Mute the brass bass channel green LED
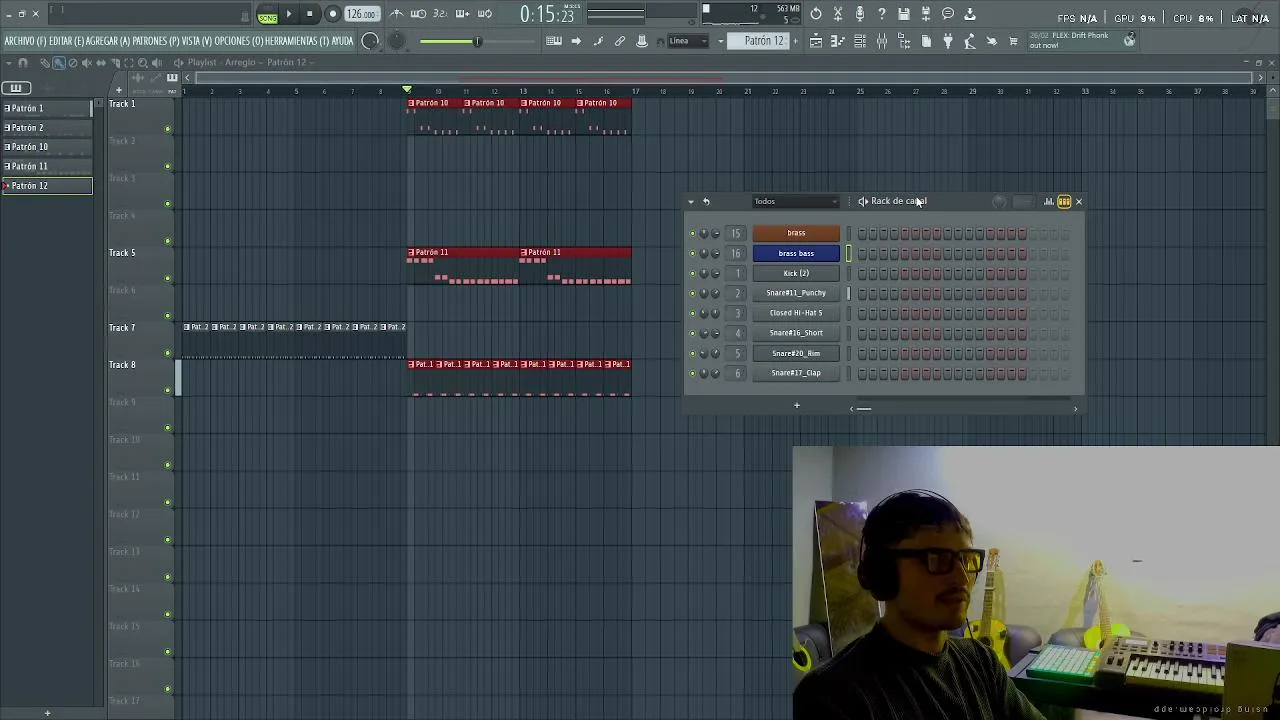Viewport: 1280px width, 720px height. [692, 253]
